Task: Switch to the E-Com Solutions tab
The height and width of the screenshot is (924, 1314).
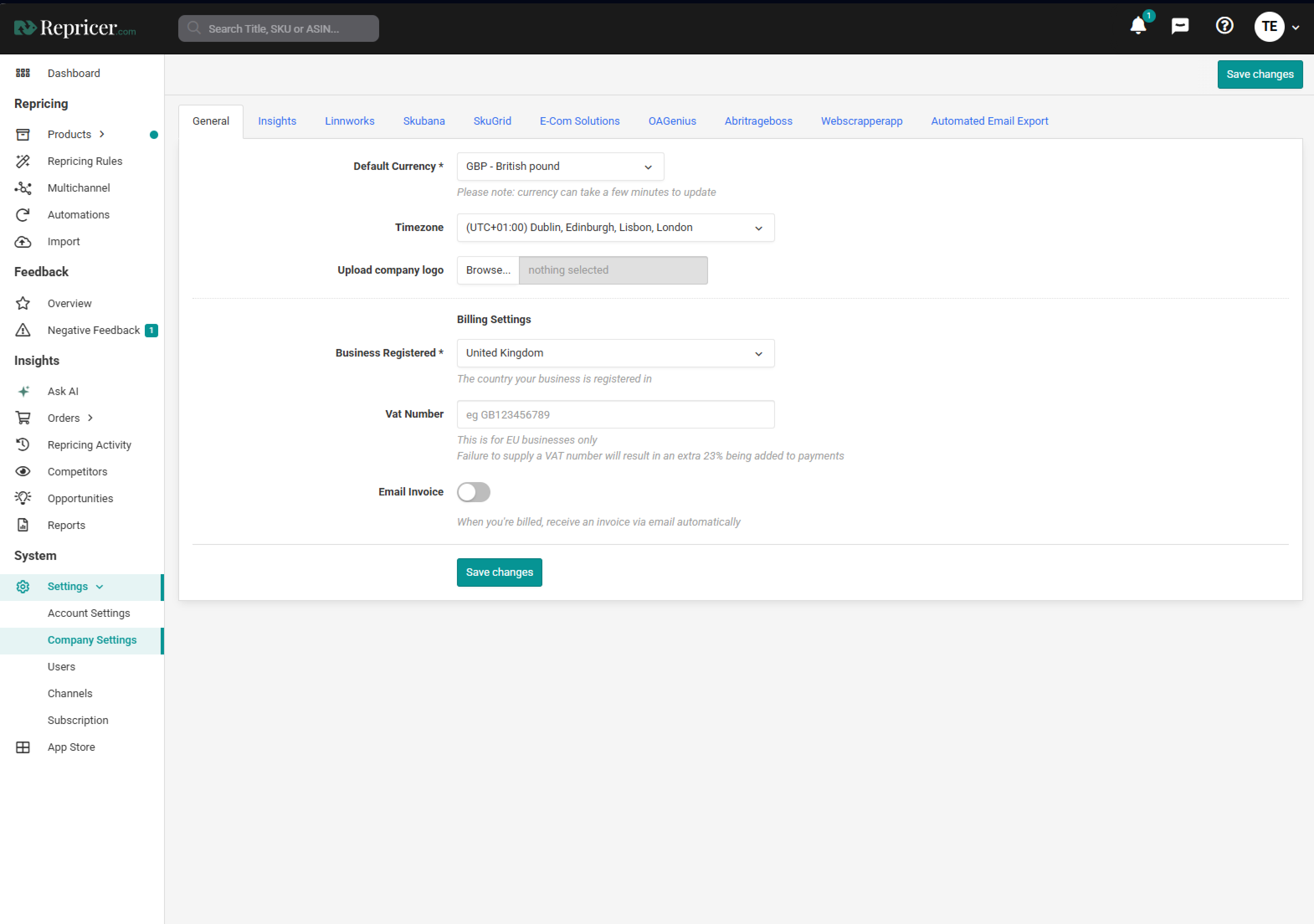Action: click(580, 121)
